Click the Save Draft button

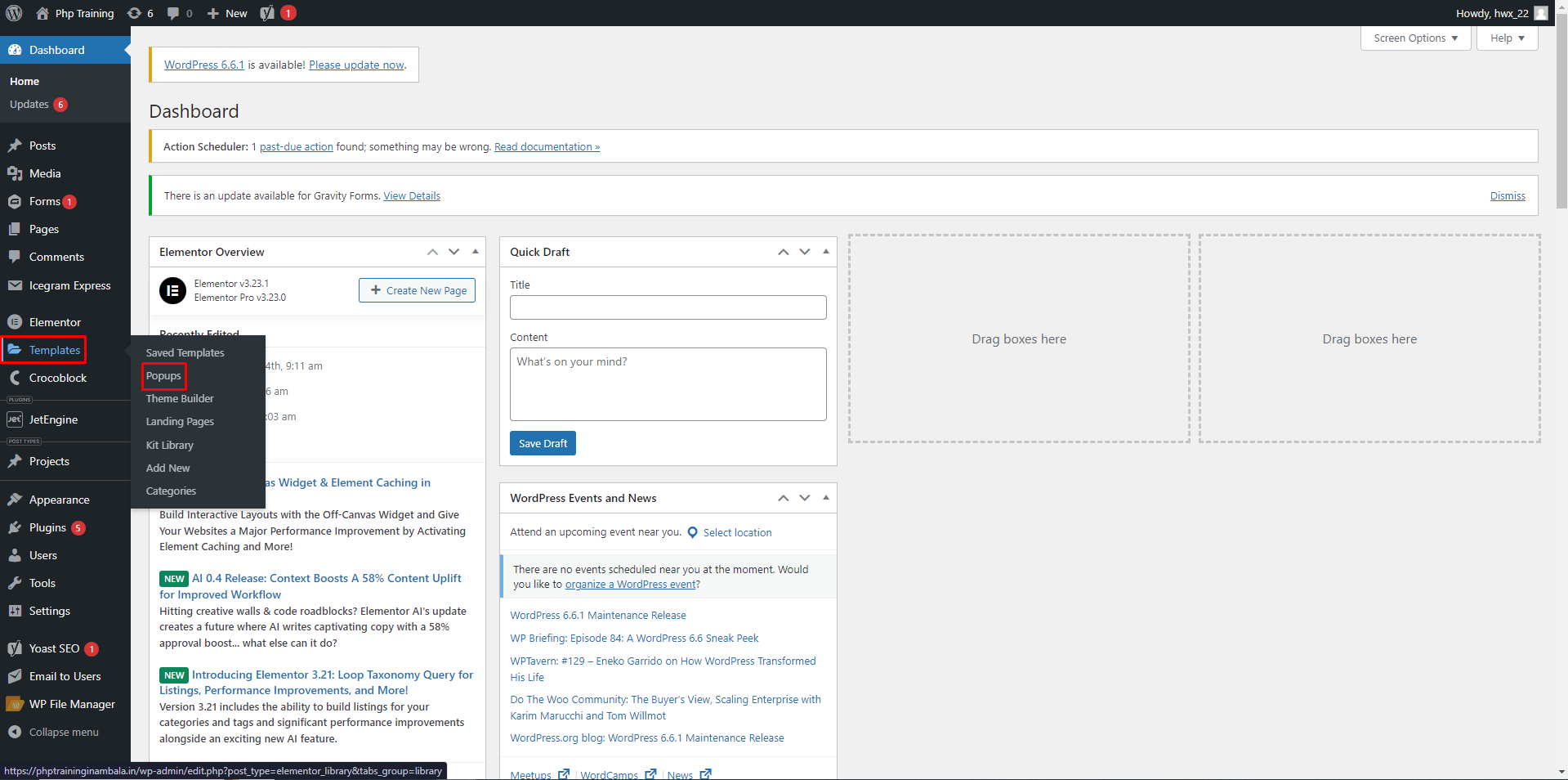click(543, 443)
